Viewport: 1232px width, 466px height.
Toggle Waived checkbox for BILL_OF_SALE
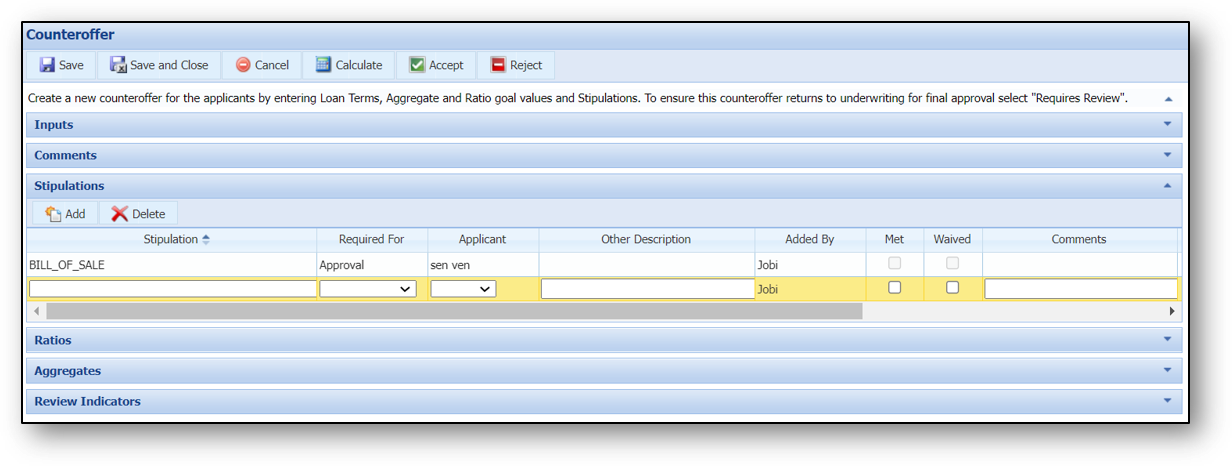(x=953, y=263)
